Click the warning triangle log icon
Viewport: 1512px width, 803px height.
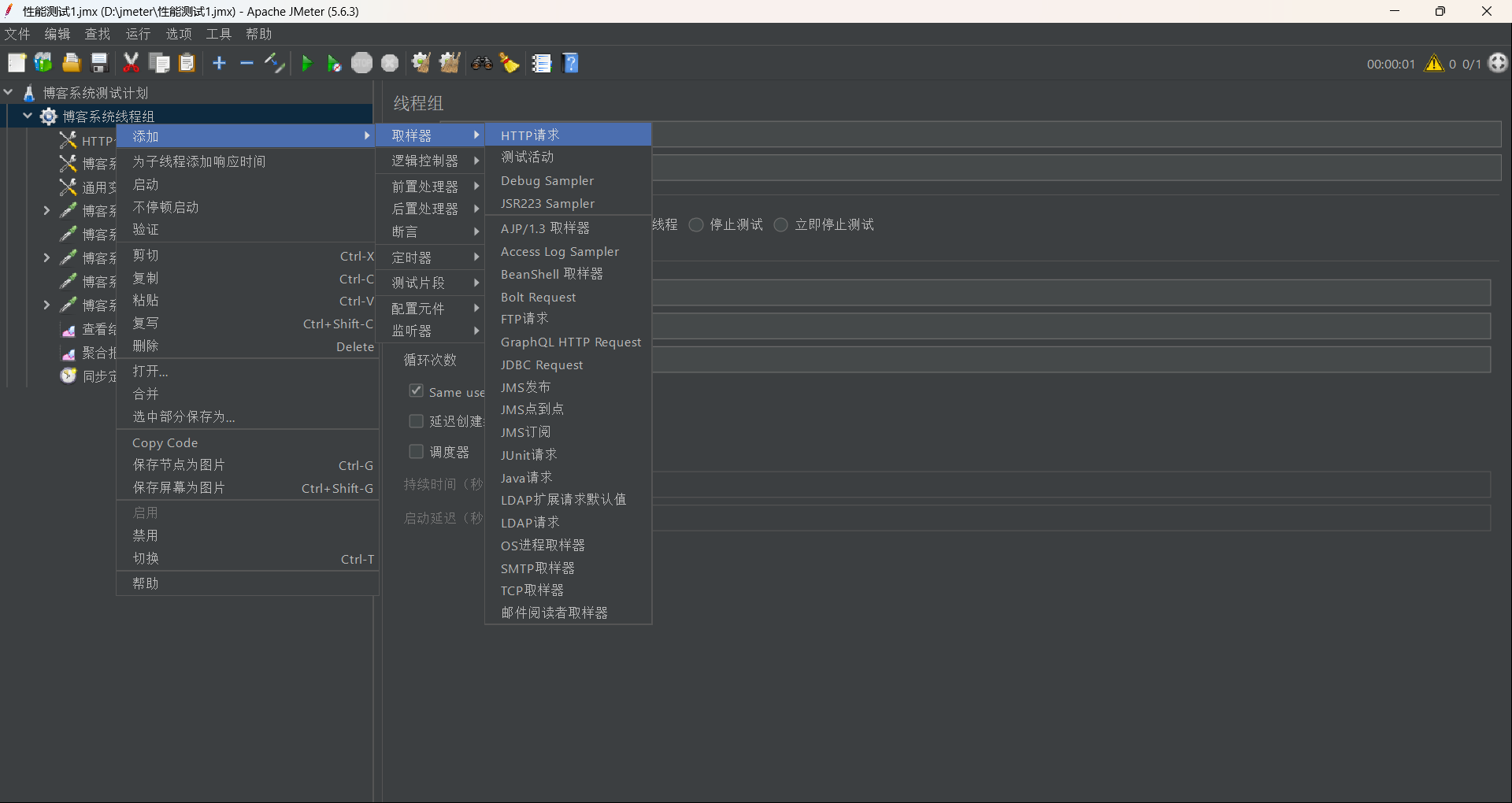[x=1434, y=63]
